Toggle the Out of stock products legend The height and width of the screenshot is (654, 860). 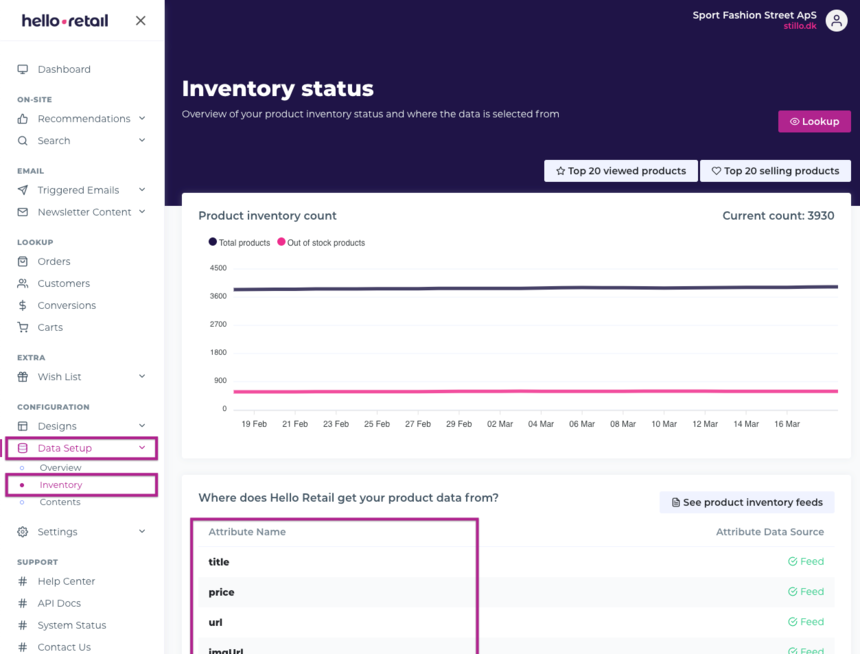pyautogui.click(x=320, y=243)
